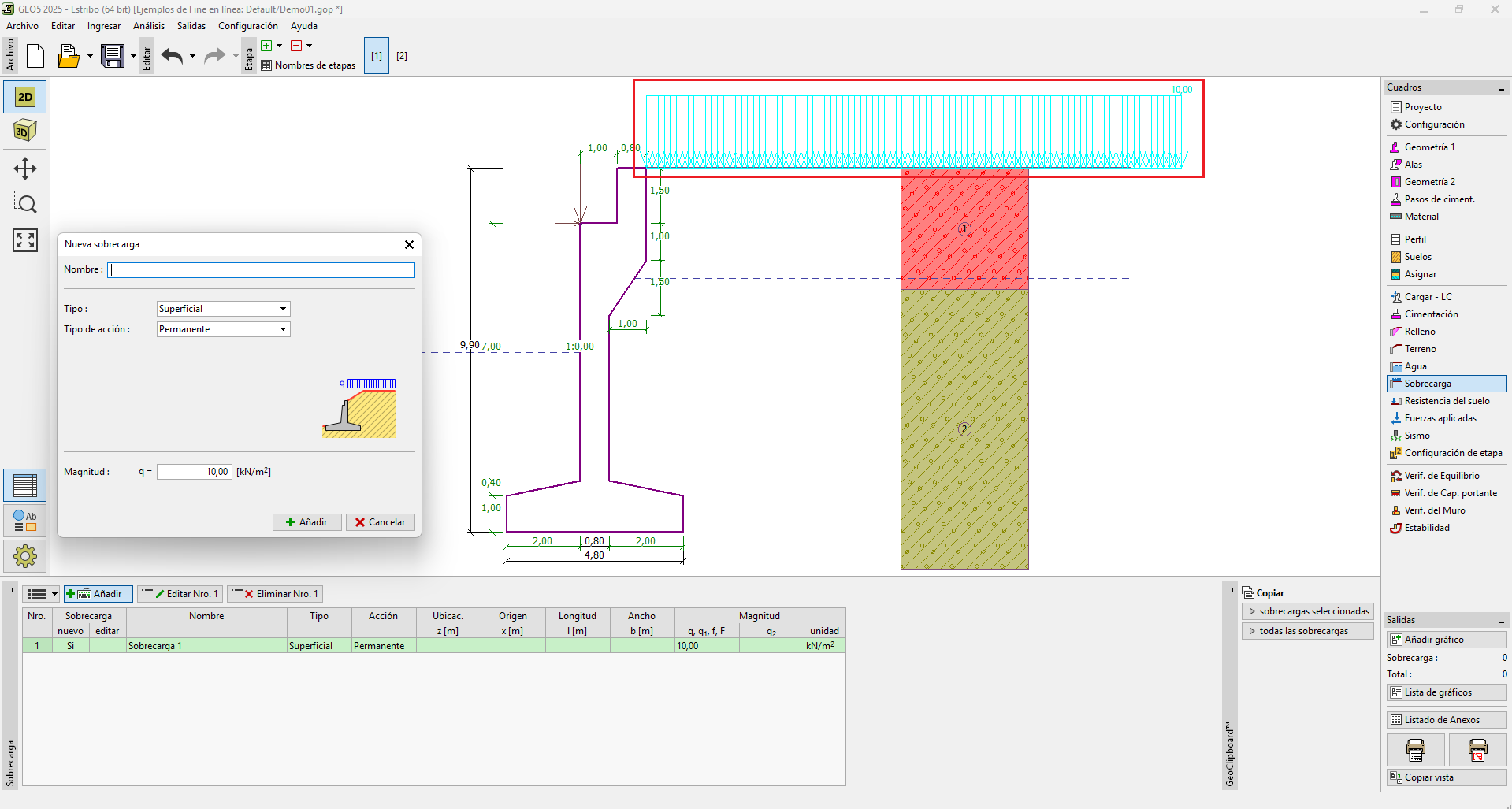Open the Relleno frame
1512x809 pixels.
click(1447, 332)
